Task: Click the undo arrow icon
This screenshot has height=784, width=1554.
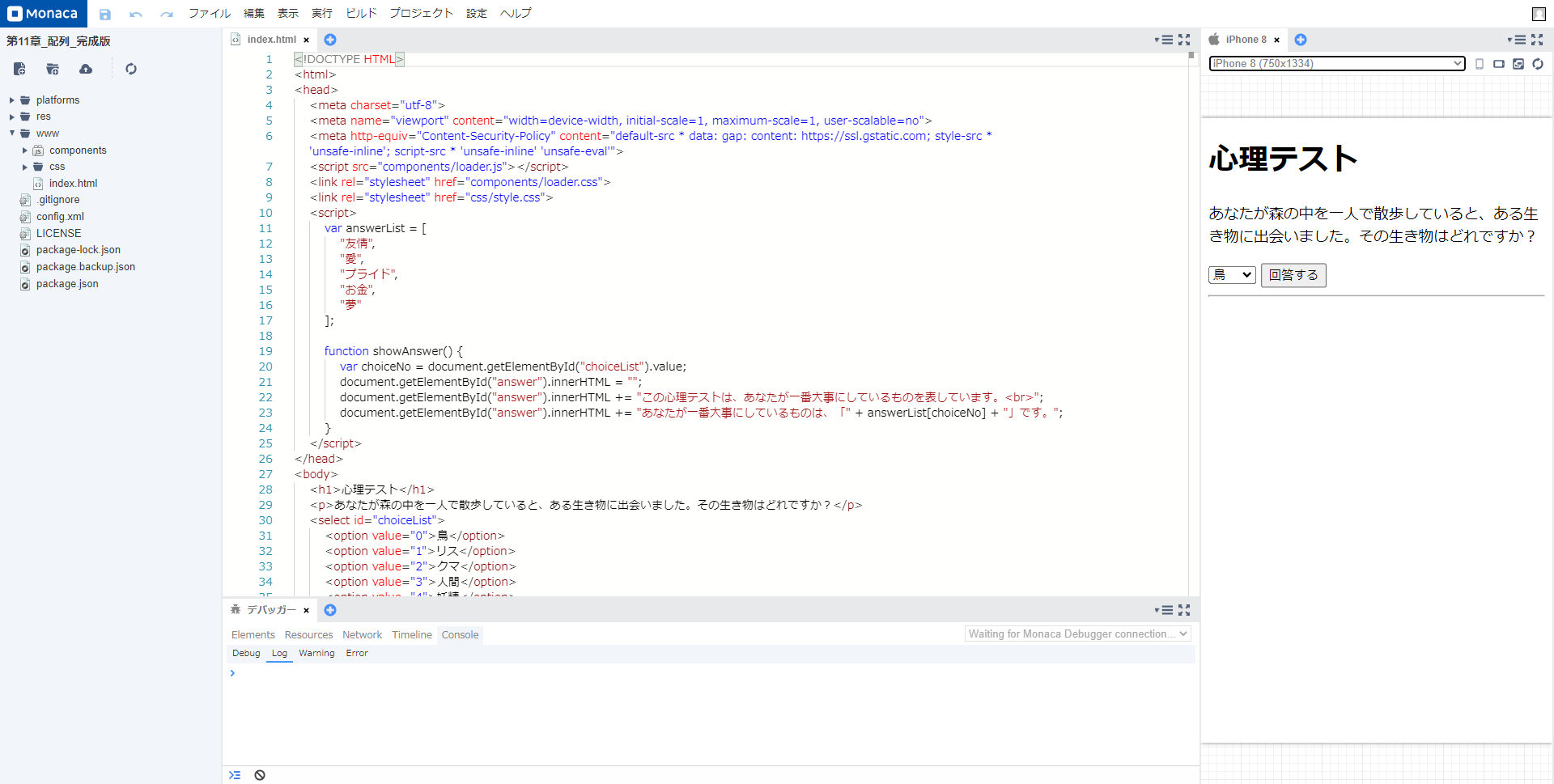Action: pyautogui.click(x=135, y=14)
